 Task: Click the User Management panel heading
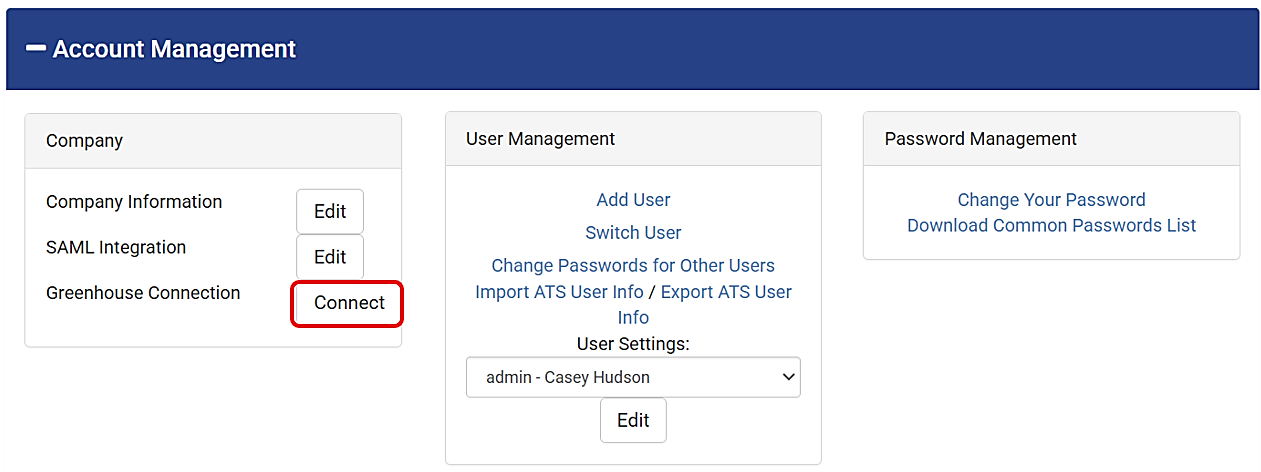[540, 139]
